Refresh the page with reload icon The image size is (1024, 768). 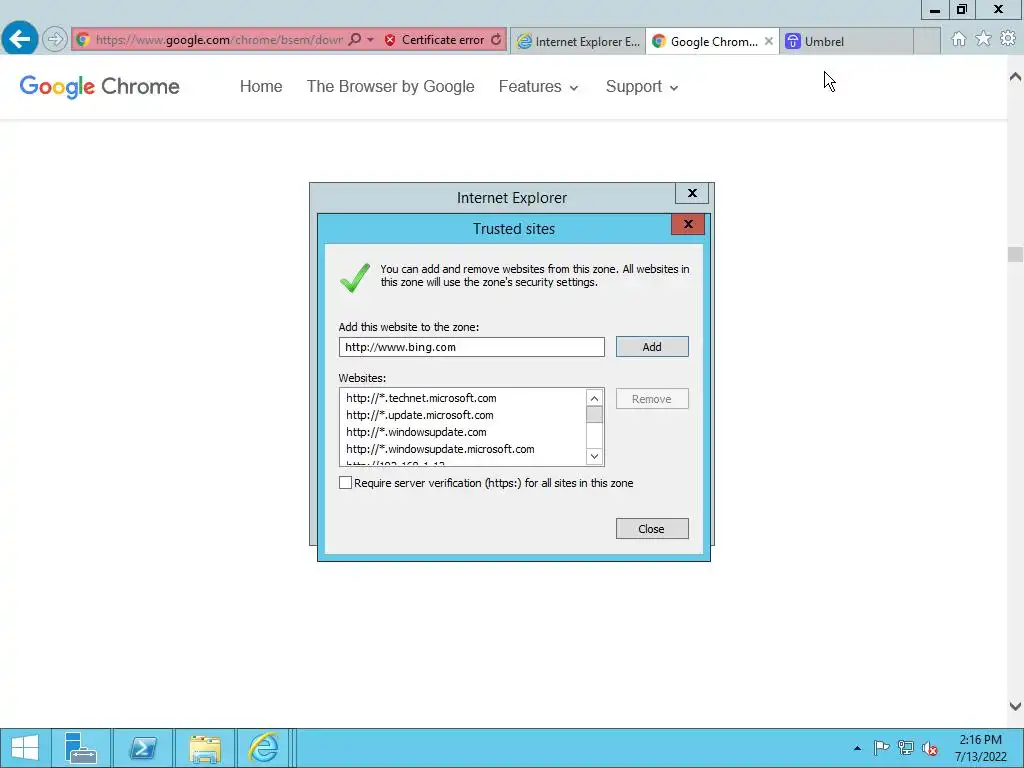tap(496, 40)
